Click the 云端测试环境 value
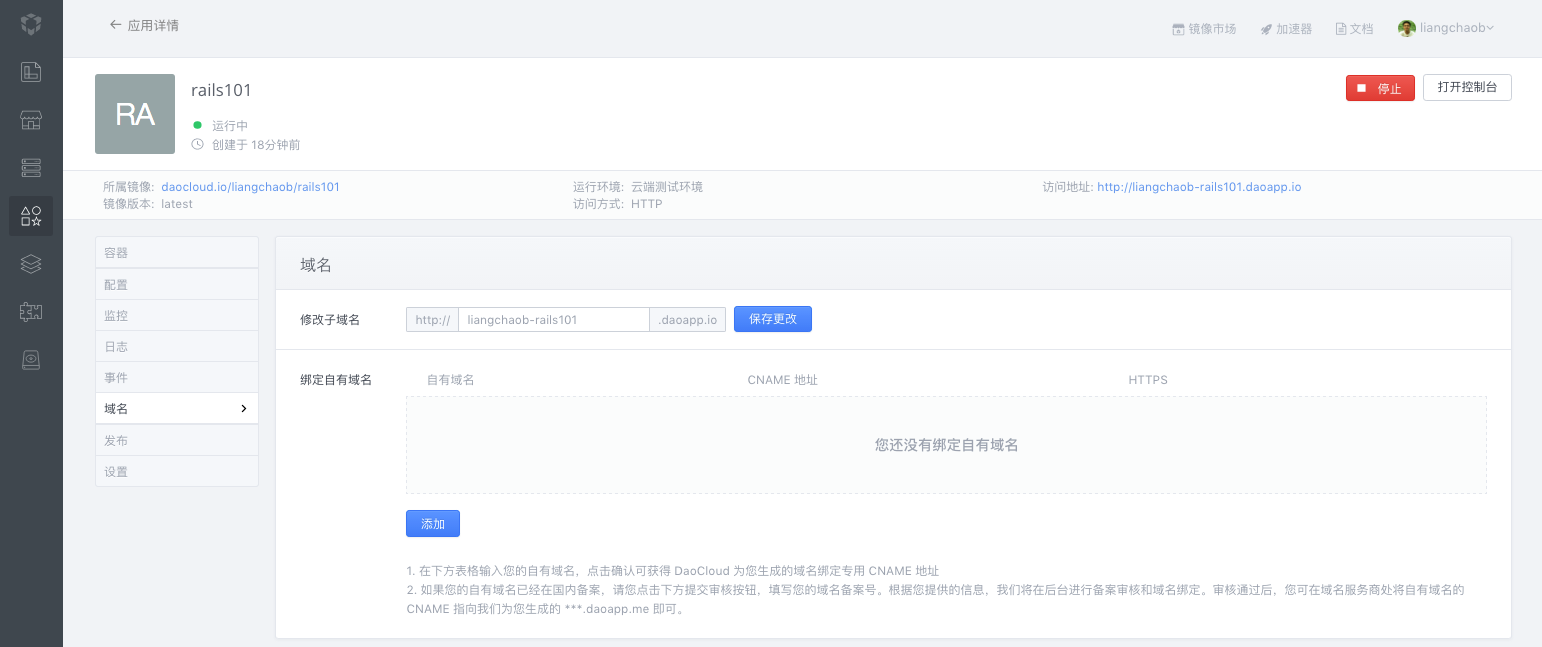1542x647 pixels. point(667,187)
